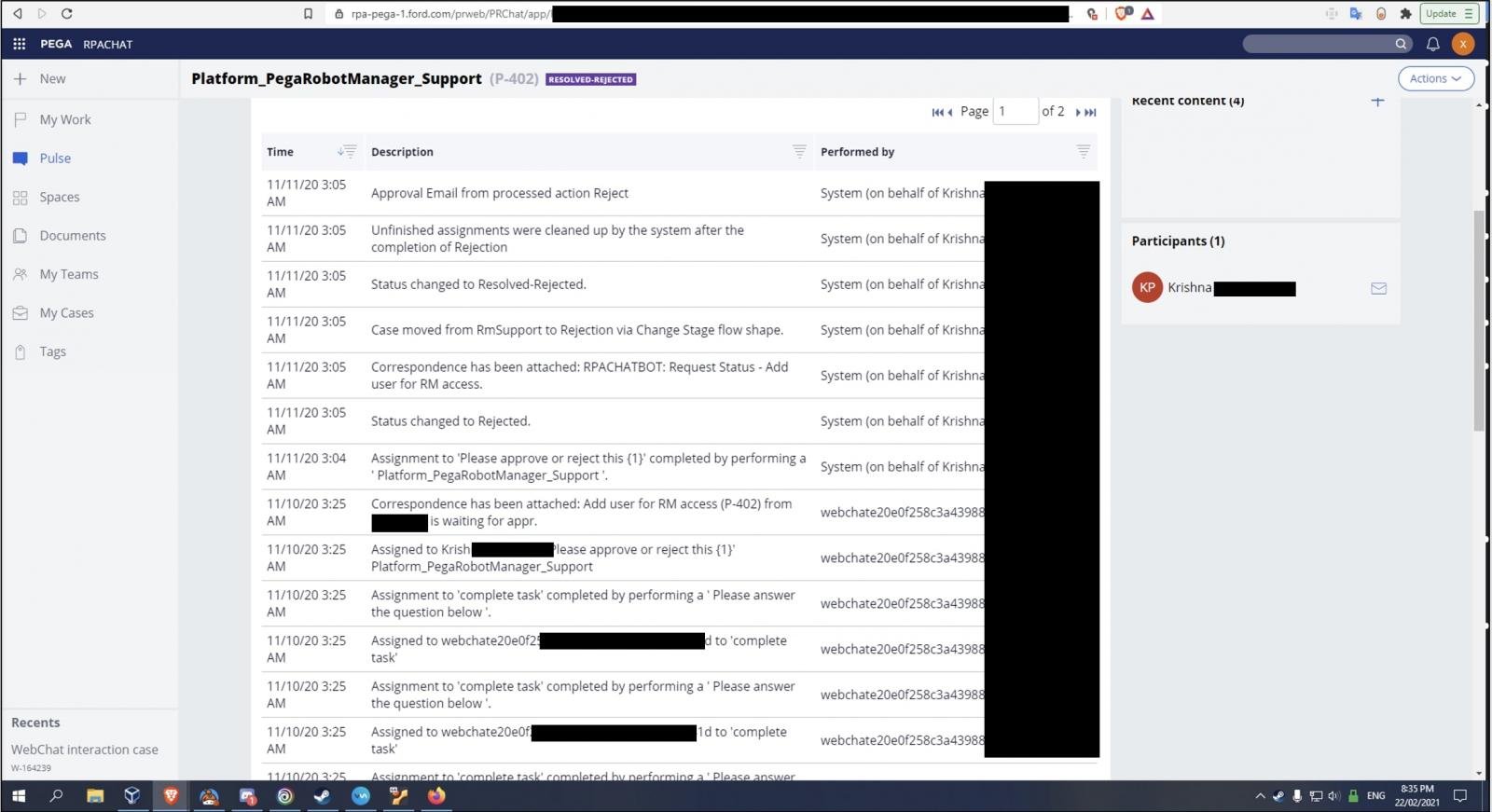The width and height of the screenshot is (1492, 812).
Task: Select the 'Unfinished assignments were cleaned up' row
Action: pos(680,239)
